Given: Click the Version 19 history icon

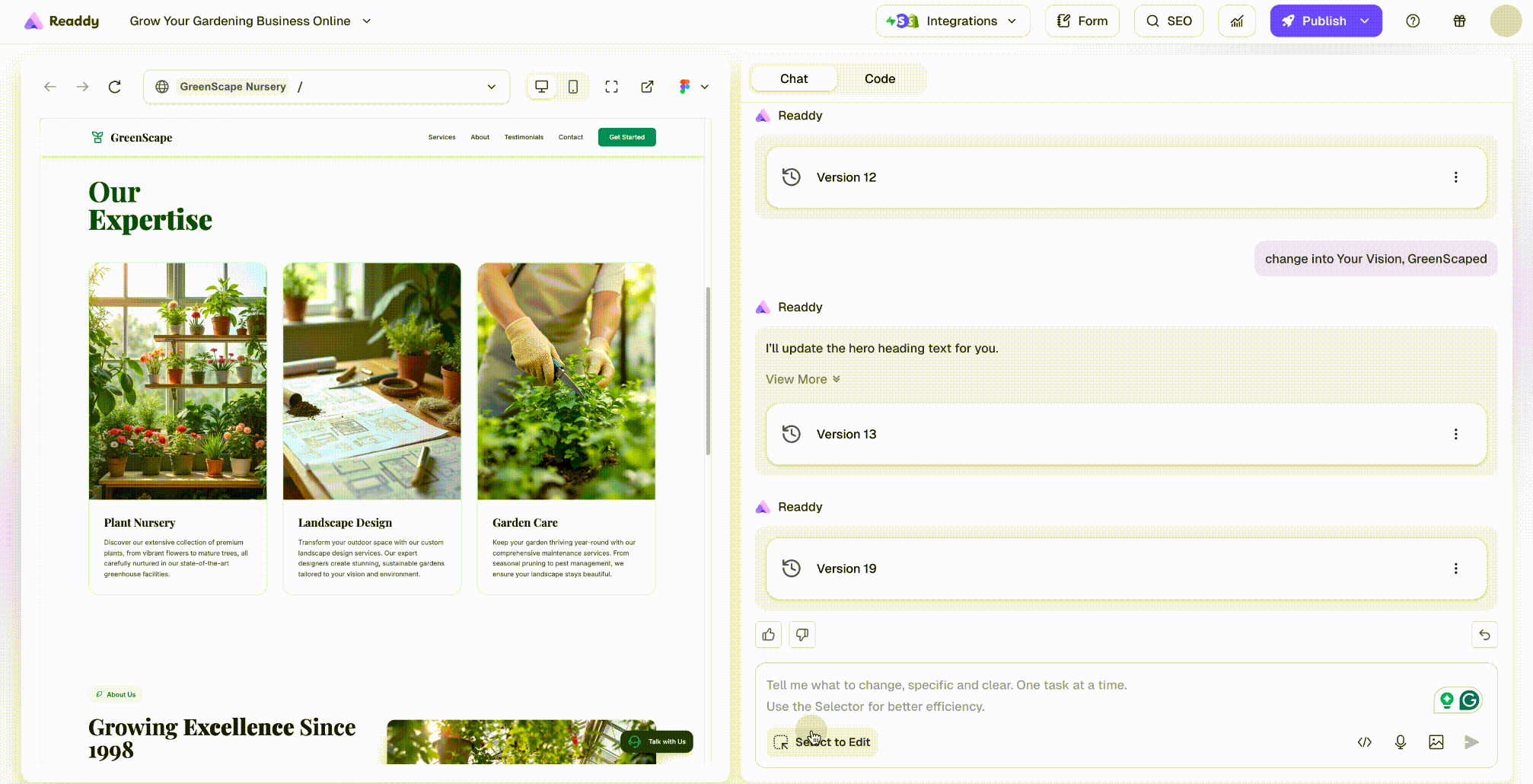Looking at the screenshot, I should 792,569.
